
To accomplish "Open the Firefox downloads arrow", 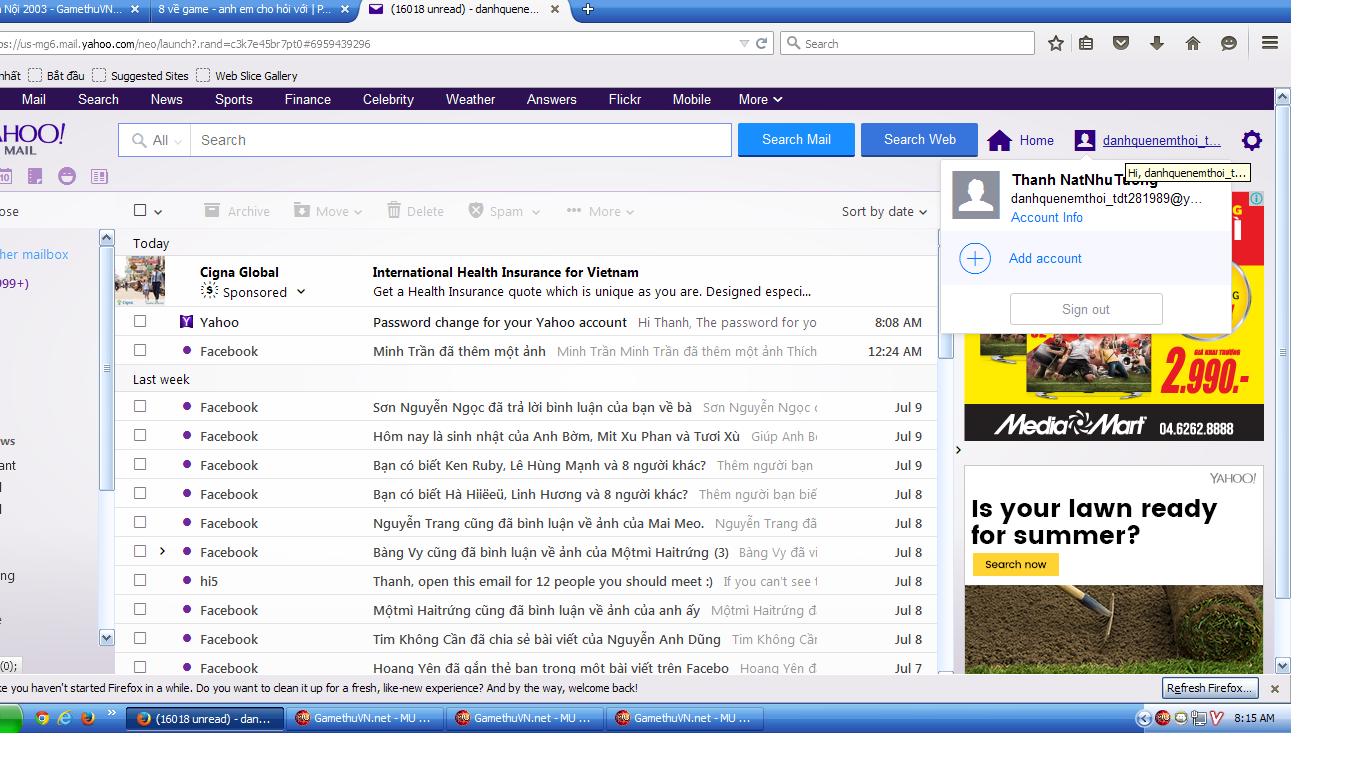I will coord(1157,43).
